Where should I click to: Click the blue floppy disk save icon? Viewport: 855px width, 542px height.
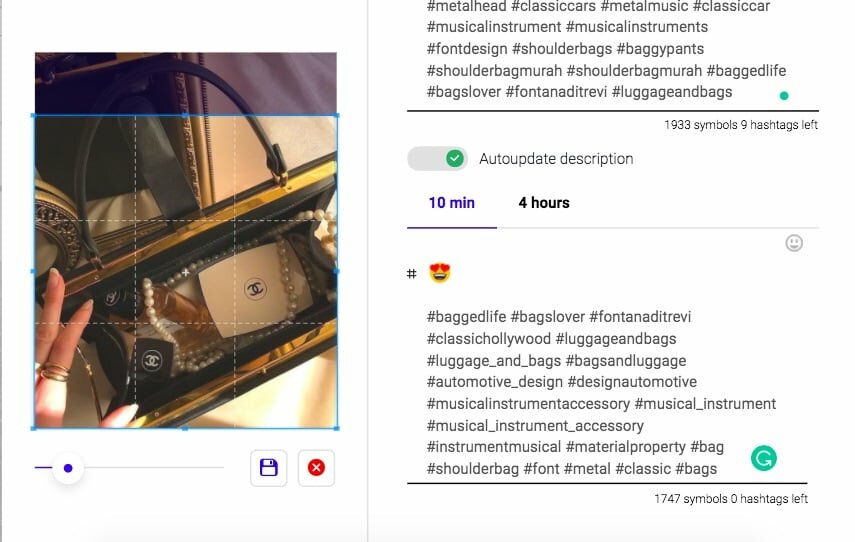point(268,468)
